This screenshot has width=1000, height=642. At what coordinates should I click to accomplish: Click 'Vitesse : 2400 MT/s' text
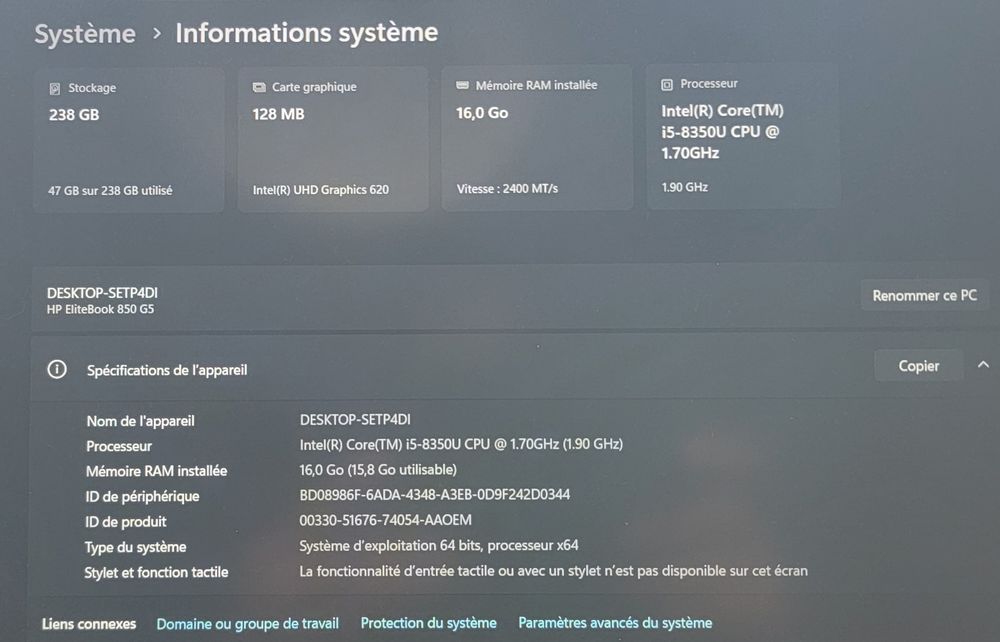(507, 189)
